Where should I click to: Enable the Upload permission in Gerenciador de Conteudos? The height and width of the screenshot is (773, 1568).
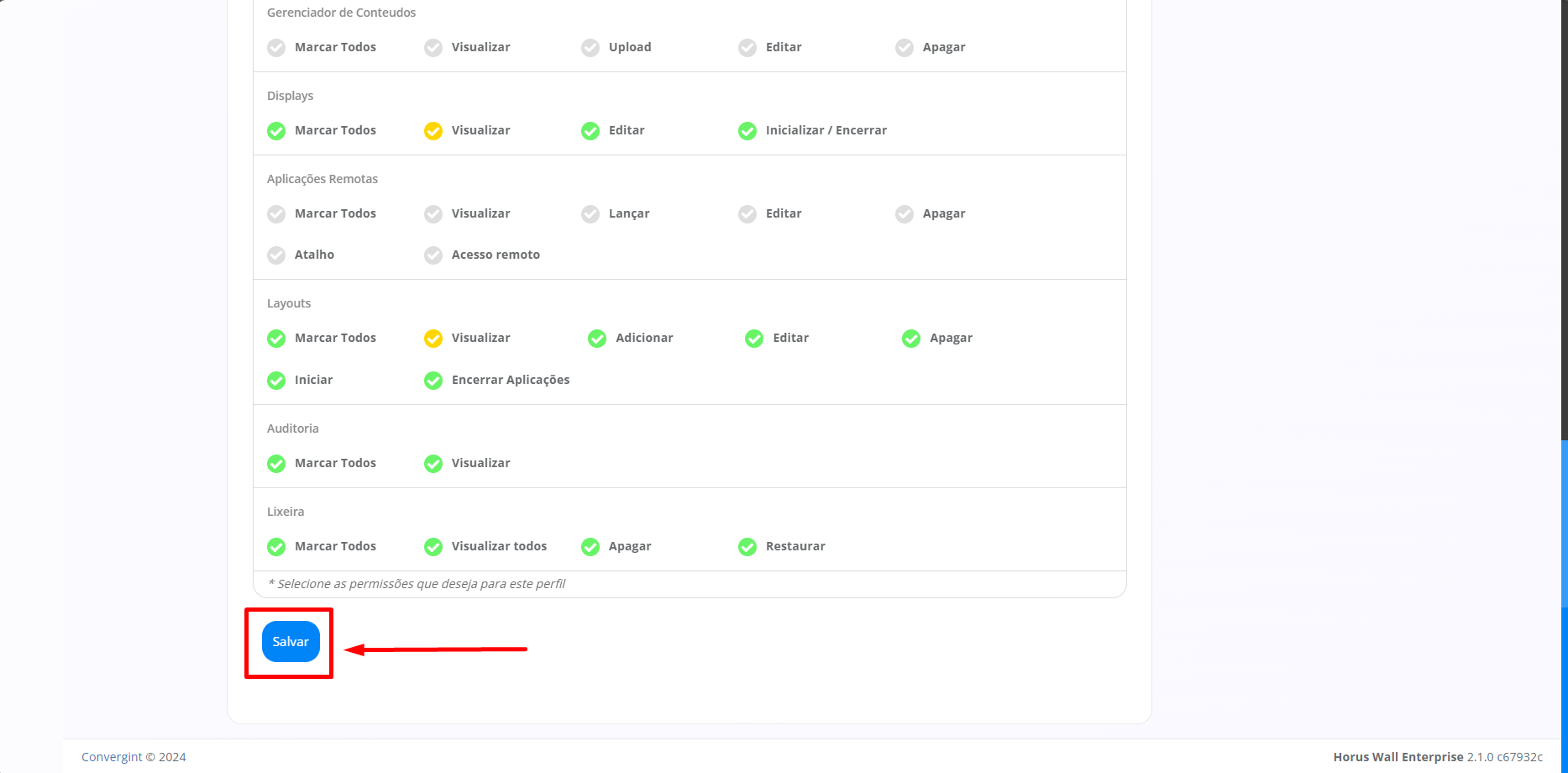tap(590, 47)
